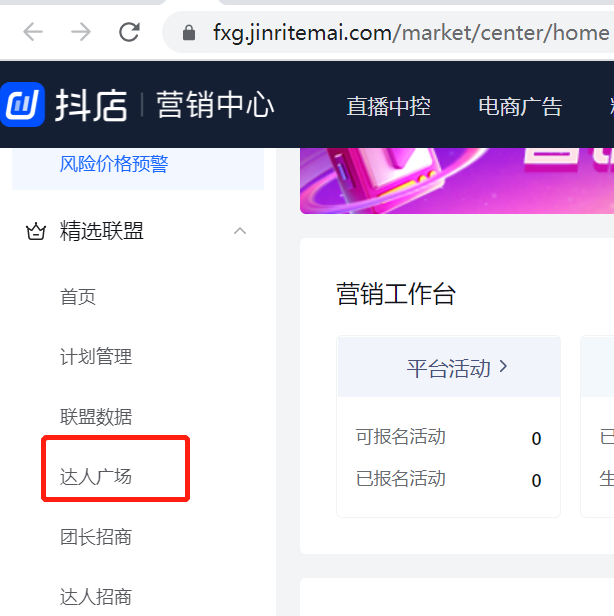Open 平台活动 via its arrow chevron
This screenshot has width=614, height=616.
(504, 367)
